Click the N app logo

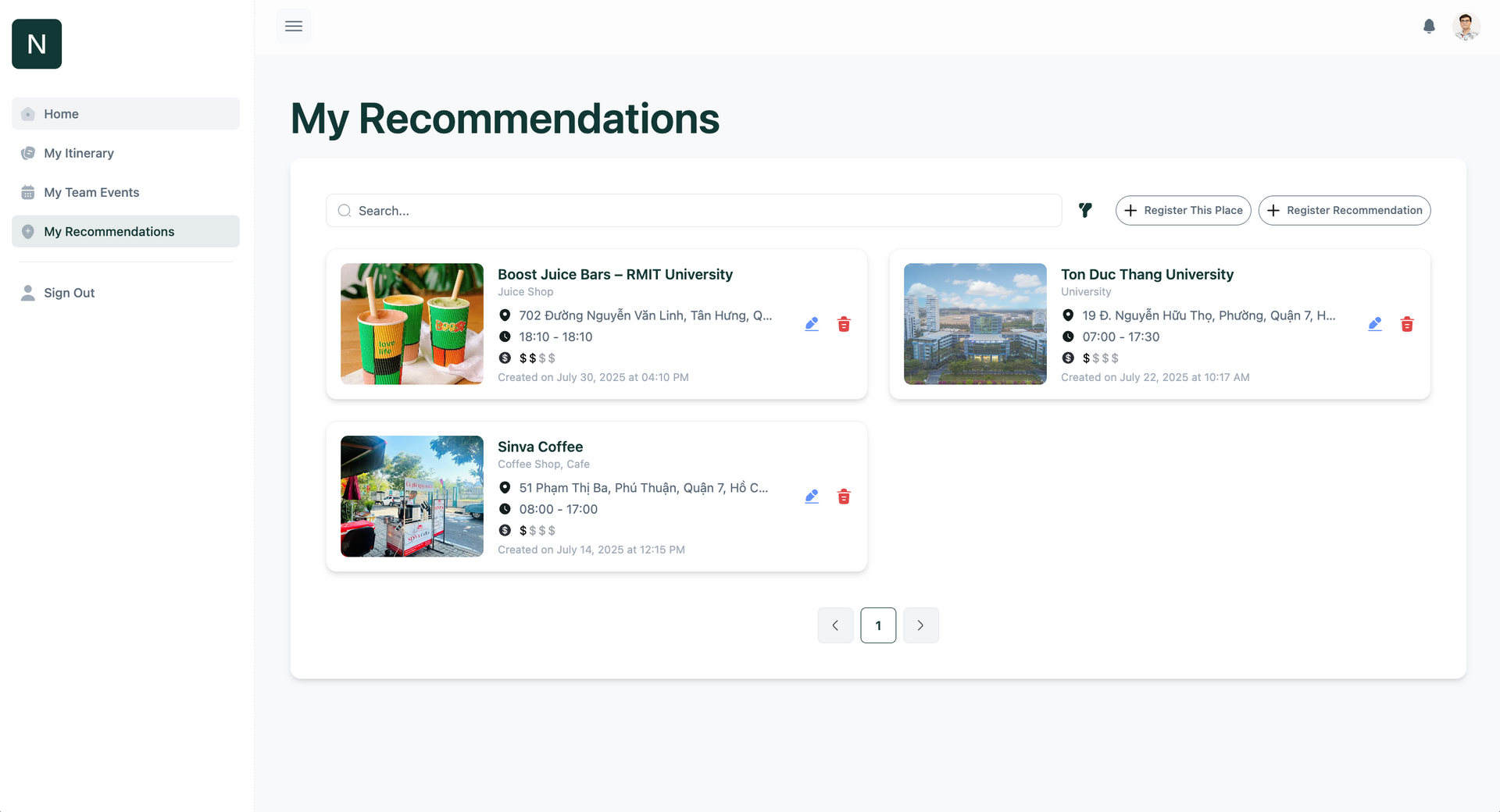click(x=37, y=44)
